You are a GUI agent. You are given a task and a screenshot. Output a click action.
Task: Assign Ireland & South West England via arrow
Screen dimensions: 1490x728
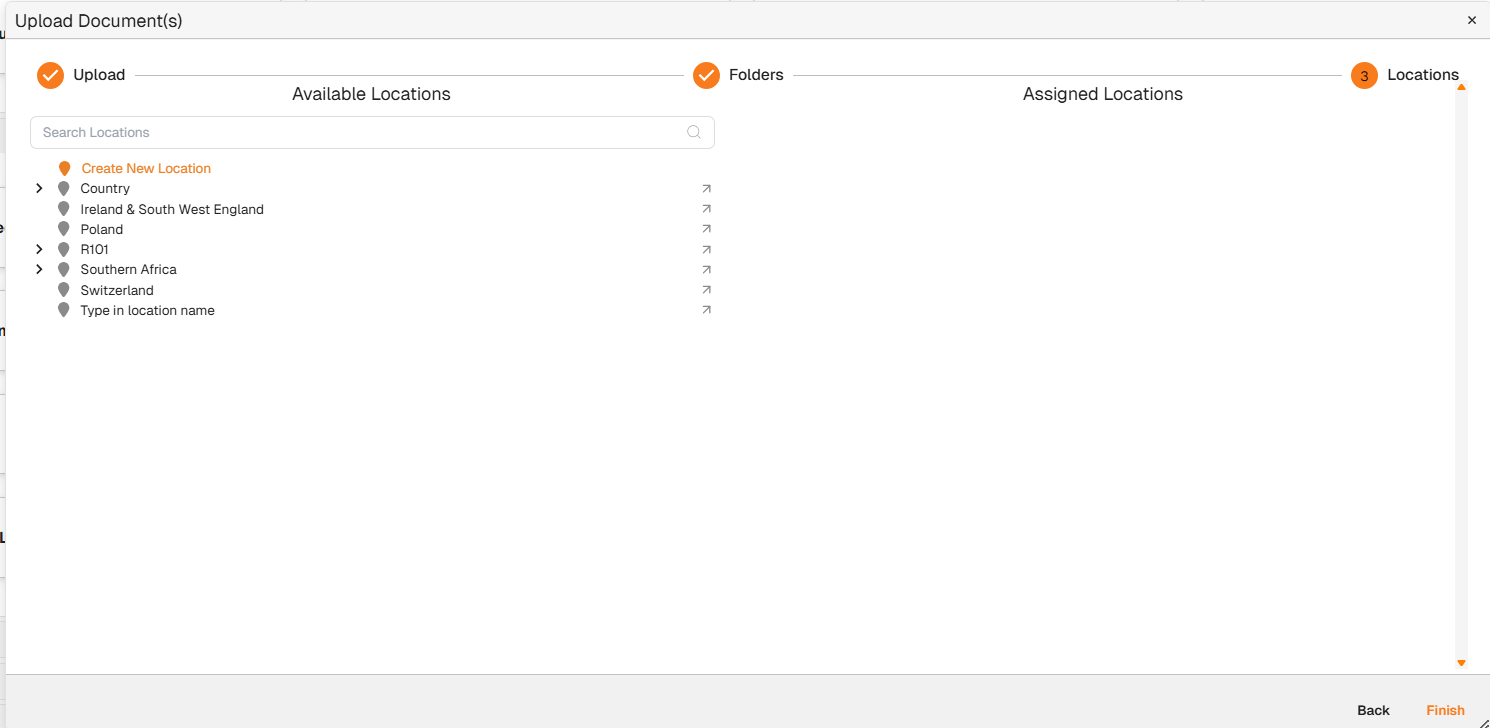pyautogui.click(x=706, y=209)
